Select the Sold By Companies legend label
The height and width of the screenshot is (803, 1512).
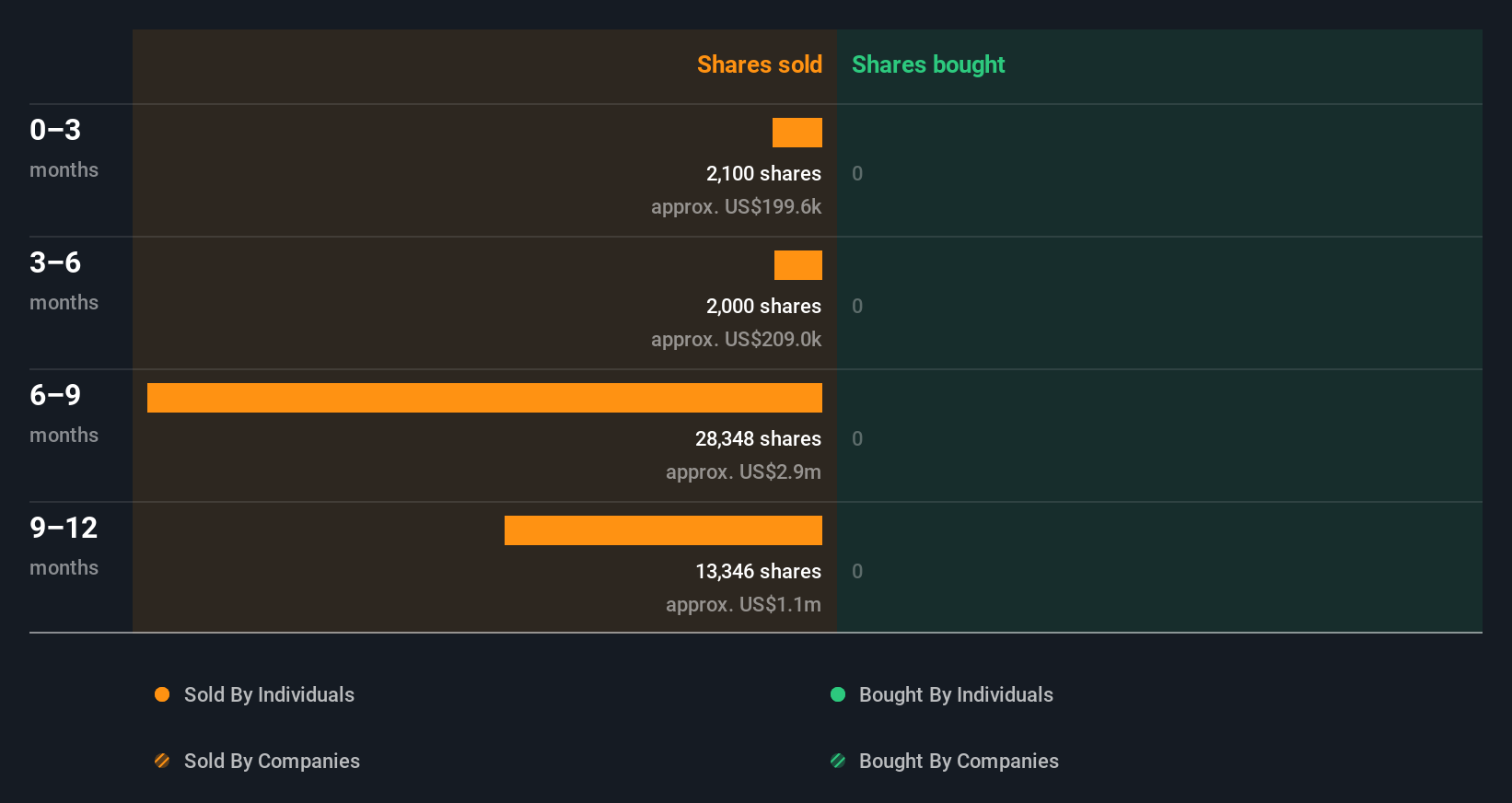[x=272, y=762]
